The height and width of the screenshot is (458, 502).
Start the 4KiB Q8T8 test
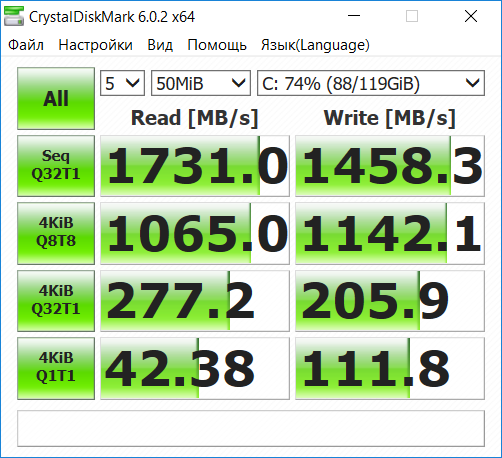pos(56,233)
